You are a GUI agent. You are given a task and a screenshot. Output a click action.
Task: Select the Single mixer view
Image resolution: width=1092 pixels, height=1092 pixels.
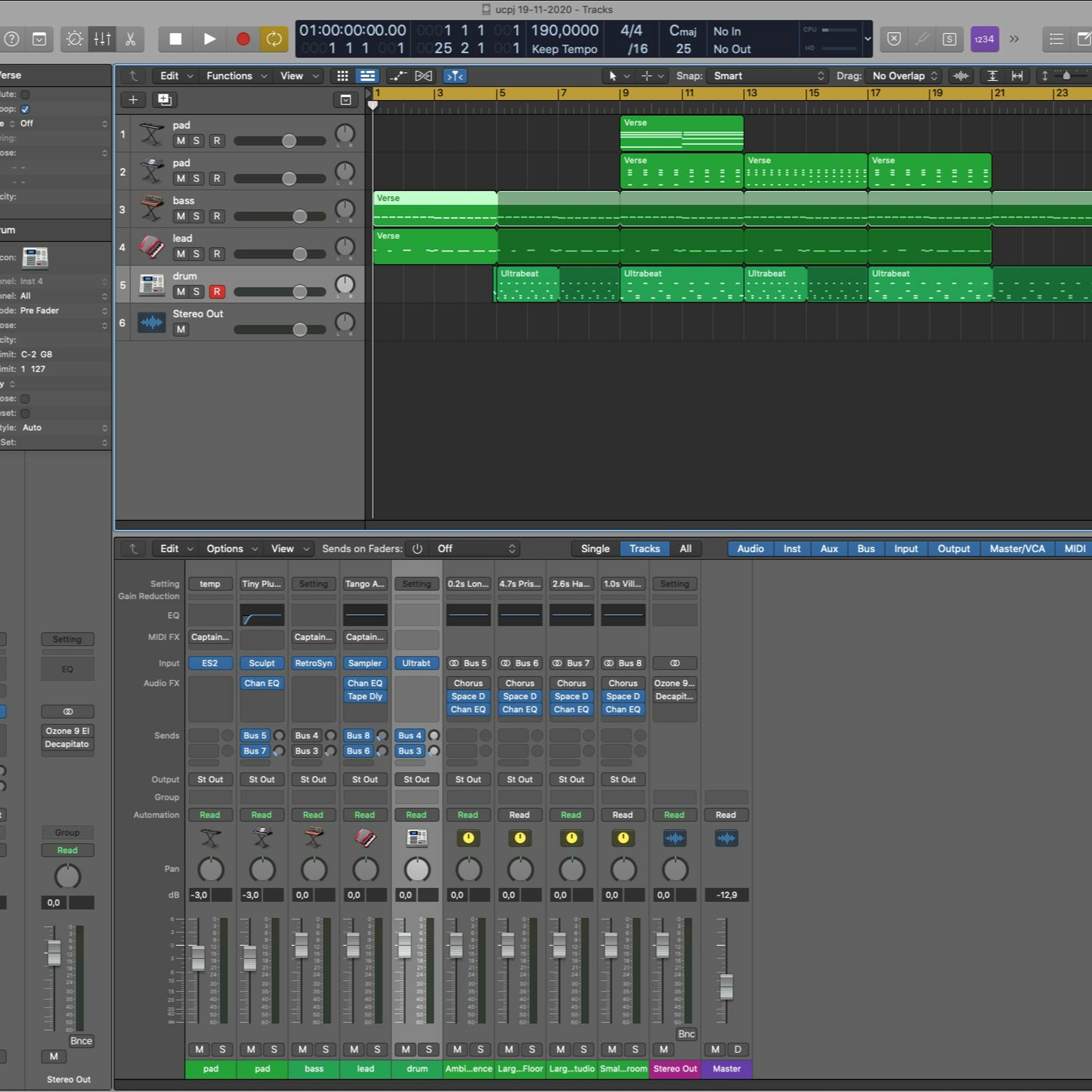click(x=595, y=549)
